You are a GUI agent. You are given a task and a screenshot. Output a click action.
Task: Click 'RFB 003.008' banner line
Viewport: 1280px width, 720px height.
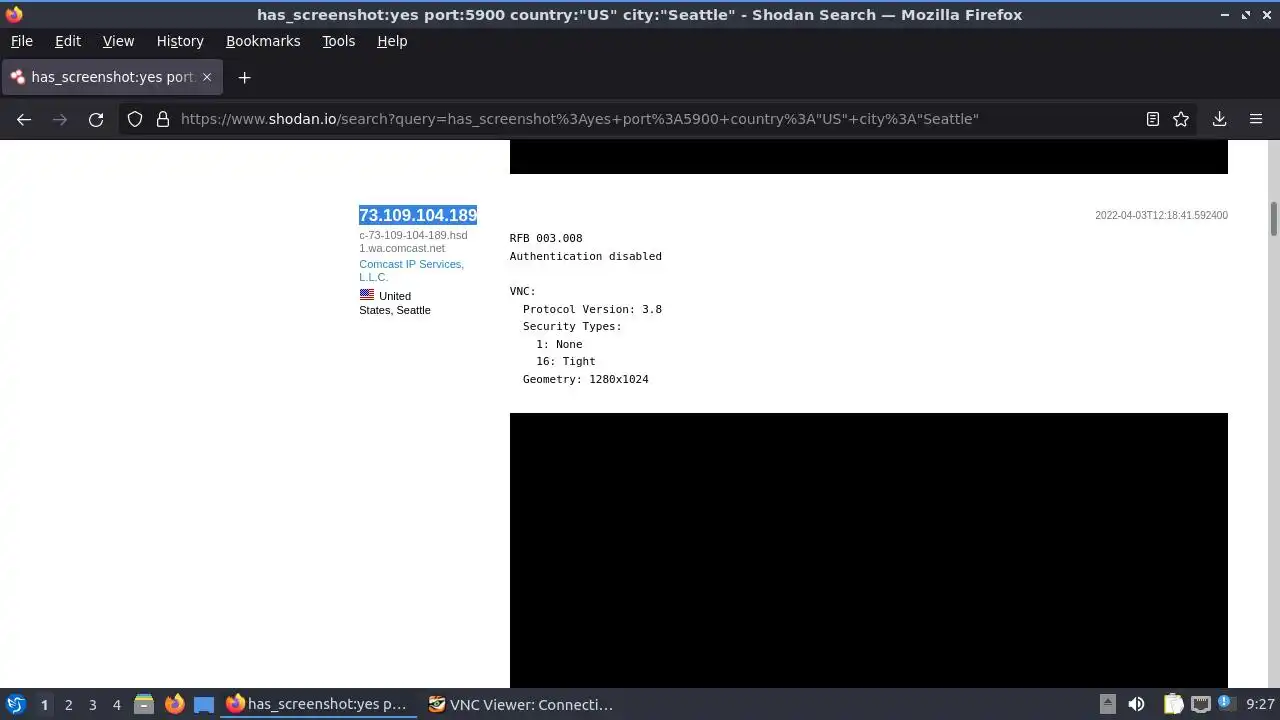click(x=545, y=238)
